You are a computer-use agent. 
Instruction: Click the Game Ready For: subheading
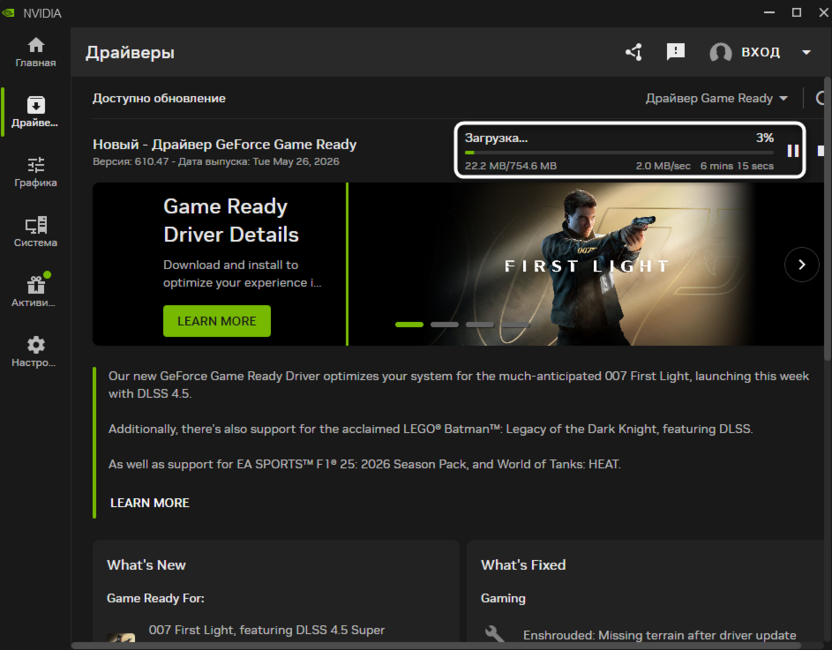[x=155, y=598]
